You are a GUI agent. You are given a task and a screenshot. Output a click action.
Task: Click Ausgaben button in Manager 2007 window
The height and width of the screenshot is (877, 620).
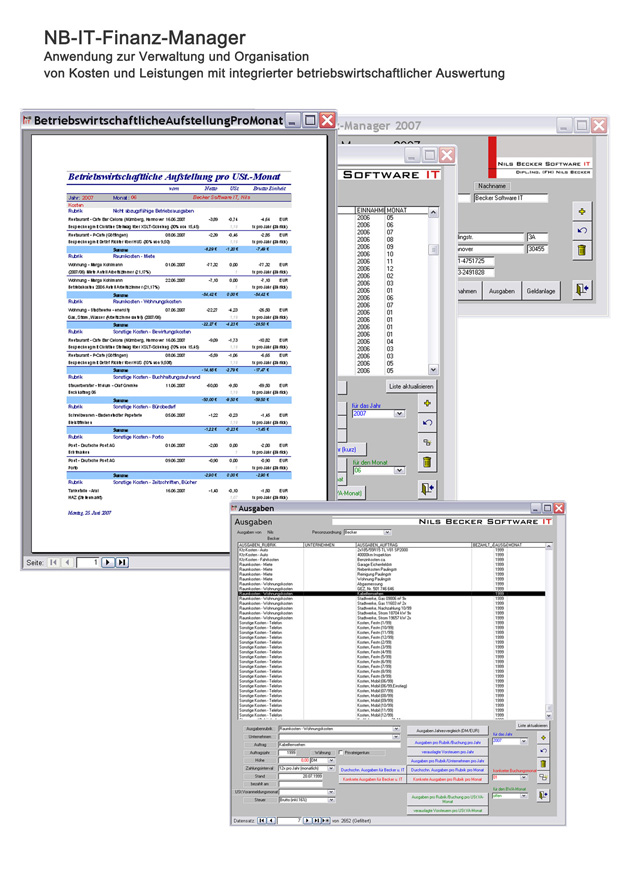(501, 291)
